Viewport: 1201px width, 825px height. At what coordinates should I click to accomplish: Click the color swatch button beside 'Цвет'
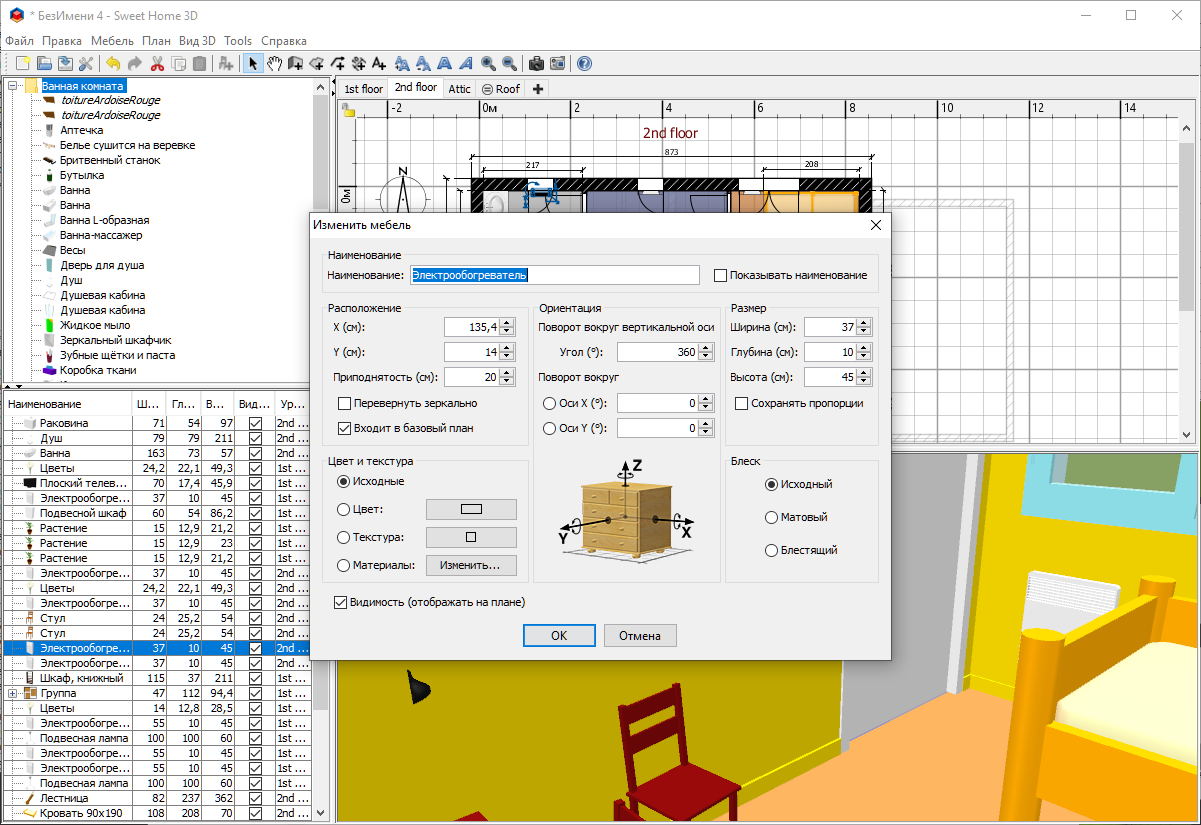pyautogui.click(x=471, y=508)
